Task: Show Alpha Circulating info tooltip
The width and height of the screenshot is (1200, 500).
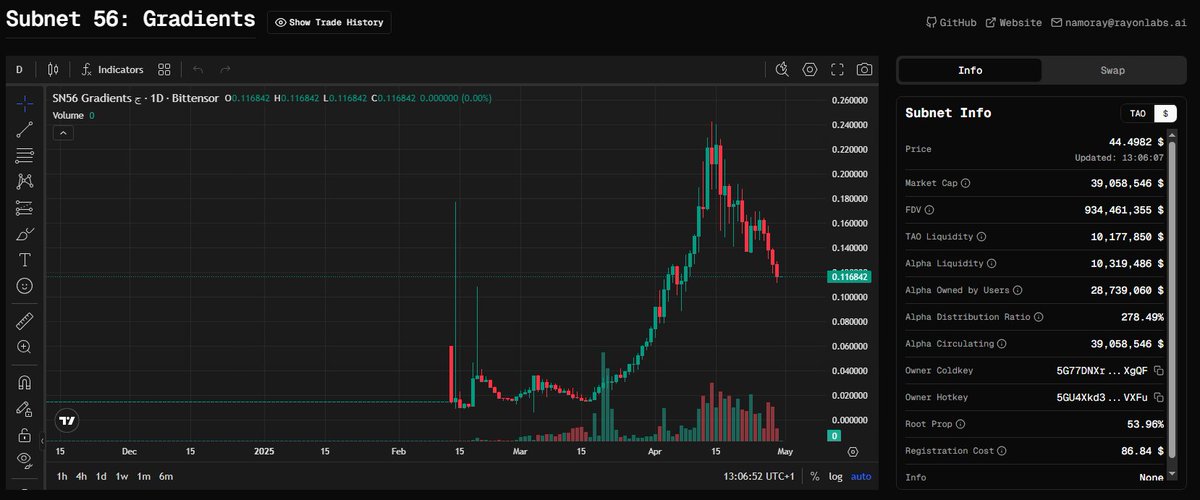Action: 1001,344
